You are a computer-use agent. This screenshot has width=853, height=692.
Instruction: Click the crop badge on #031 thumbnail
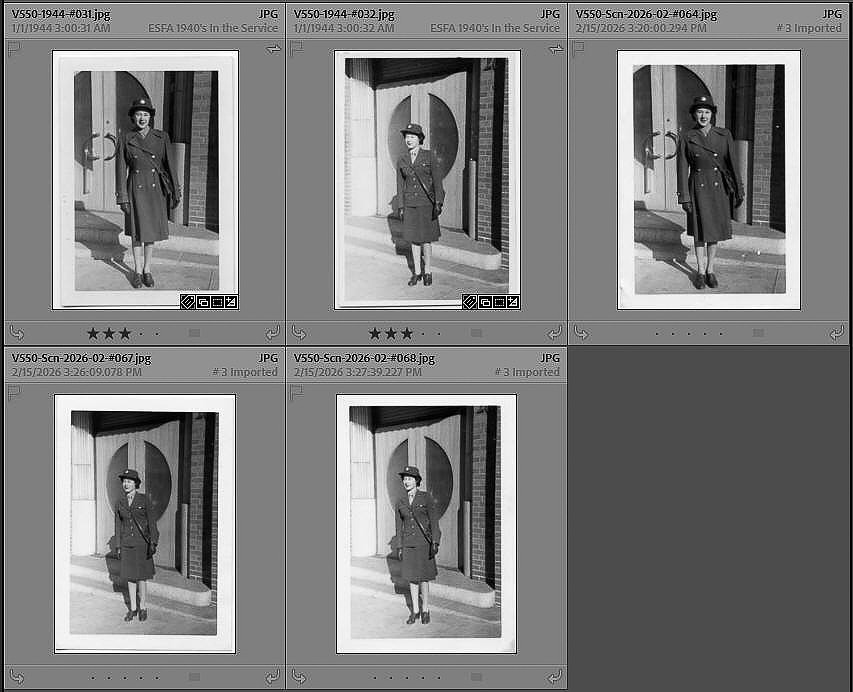217,302
